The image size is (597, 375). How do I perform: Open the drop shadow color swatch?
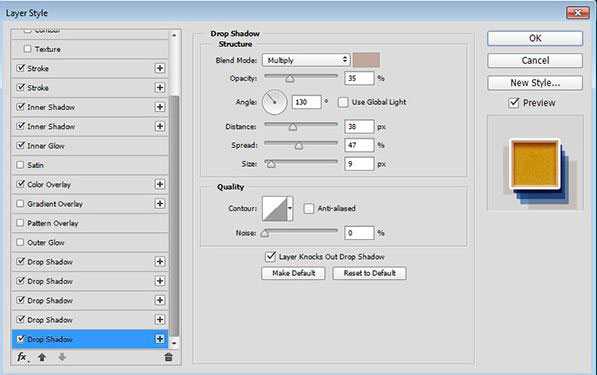tap(366, 60)
